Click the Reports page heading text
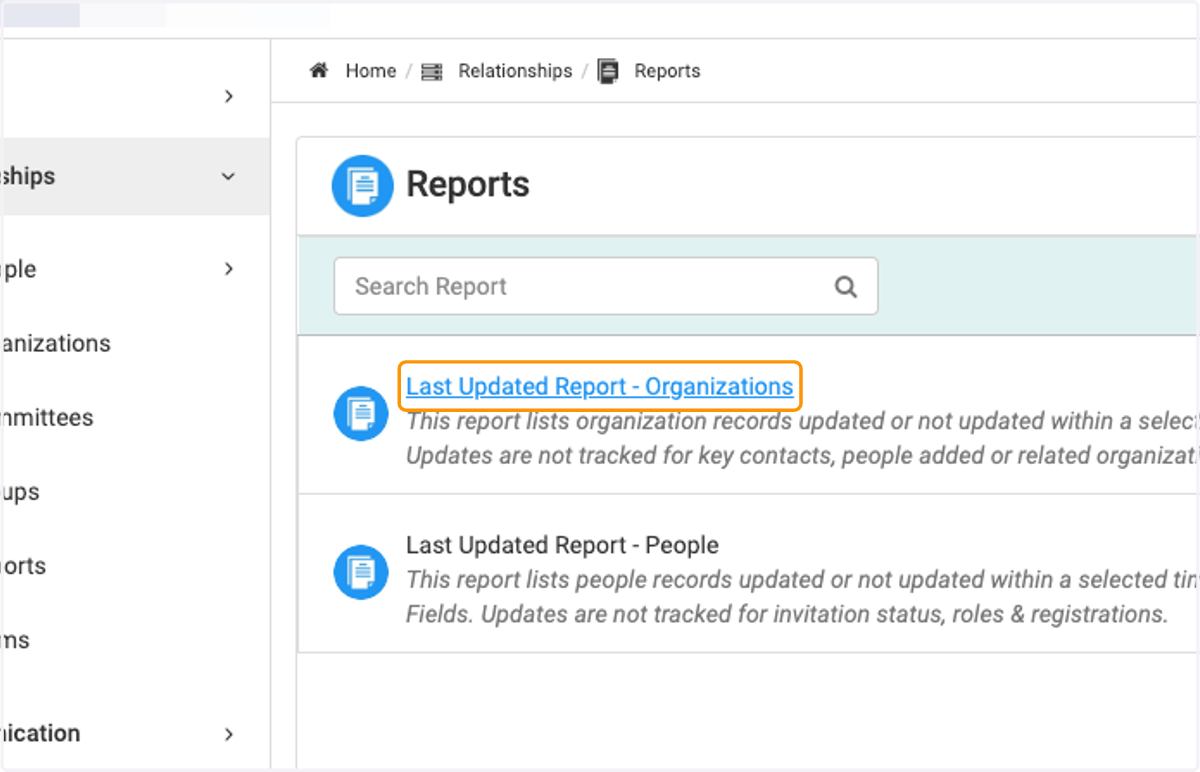Screen dimensions: 1200x772 (468, 185)
